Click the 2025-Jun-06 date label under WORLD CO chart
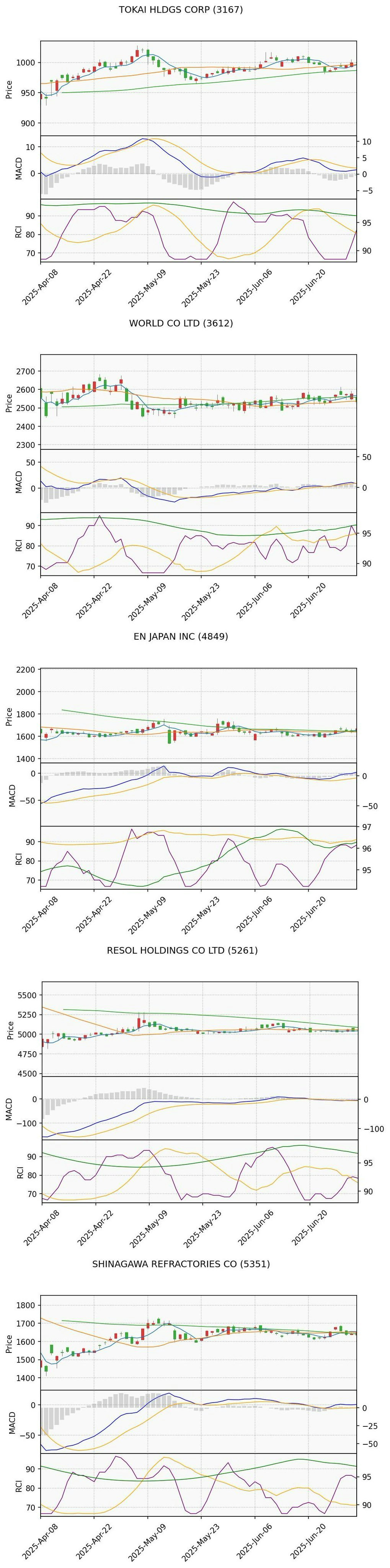Screen dimensions: 390x1568 255,599
